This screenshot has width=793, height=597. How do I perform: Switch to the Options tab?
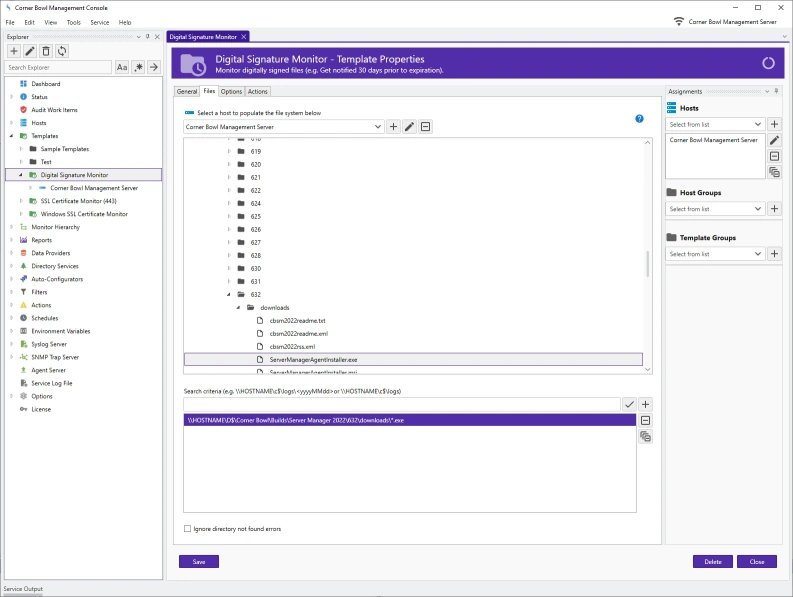(231, 91)
